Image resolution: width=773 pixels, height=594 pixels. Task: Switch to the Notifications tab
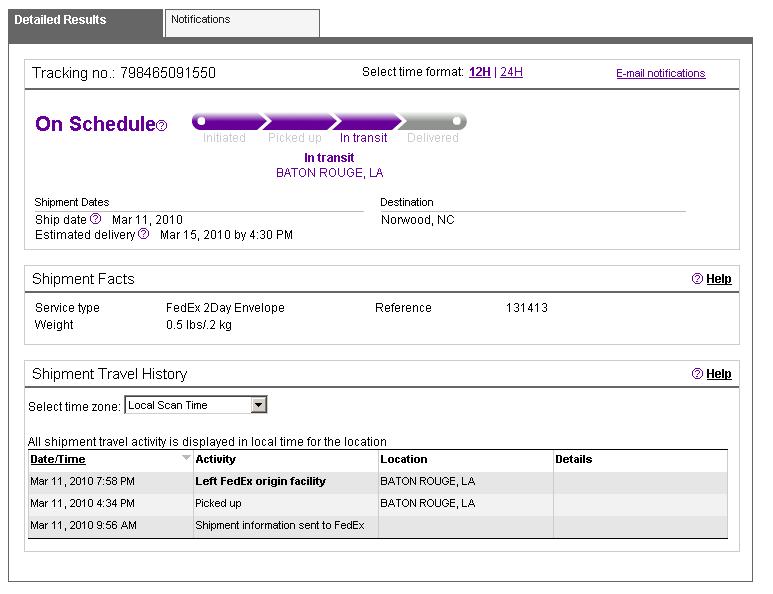[x=242, y=23]
